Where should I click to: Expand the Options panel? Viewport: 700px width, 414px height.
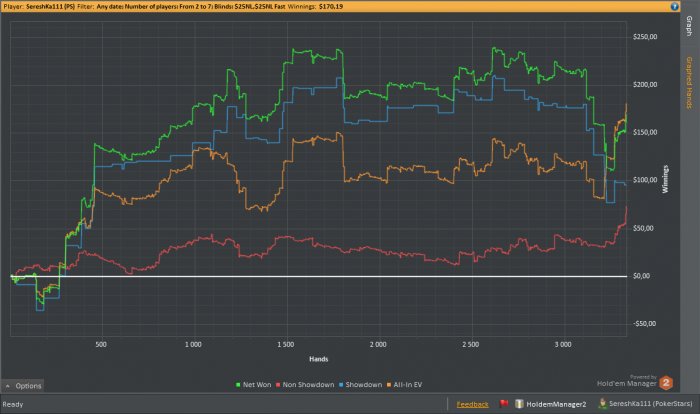point(23,385)
